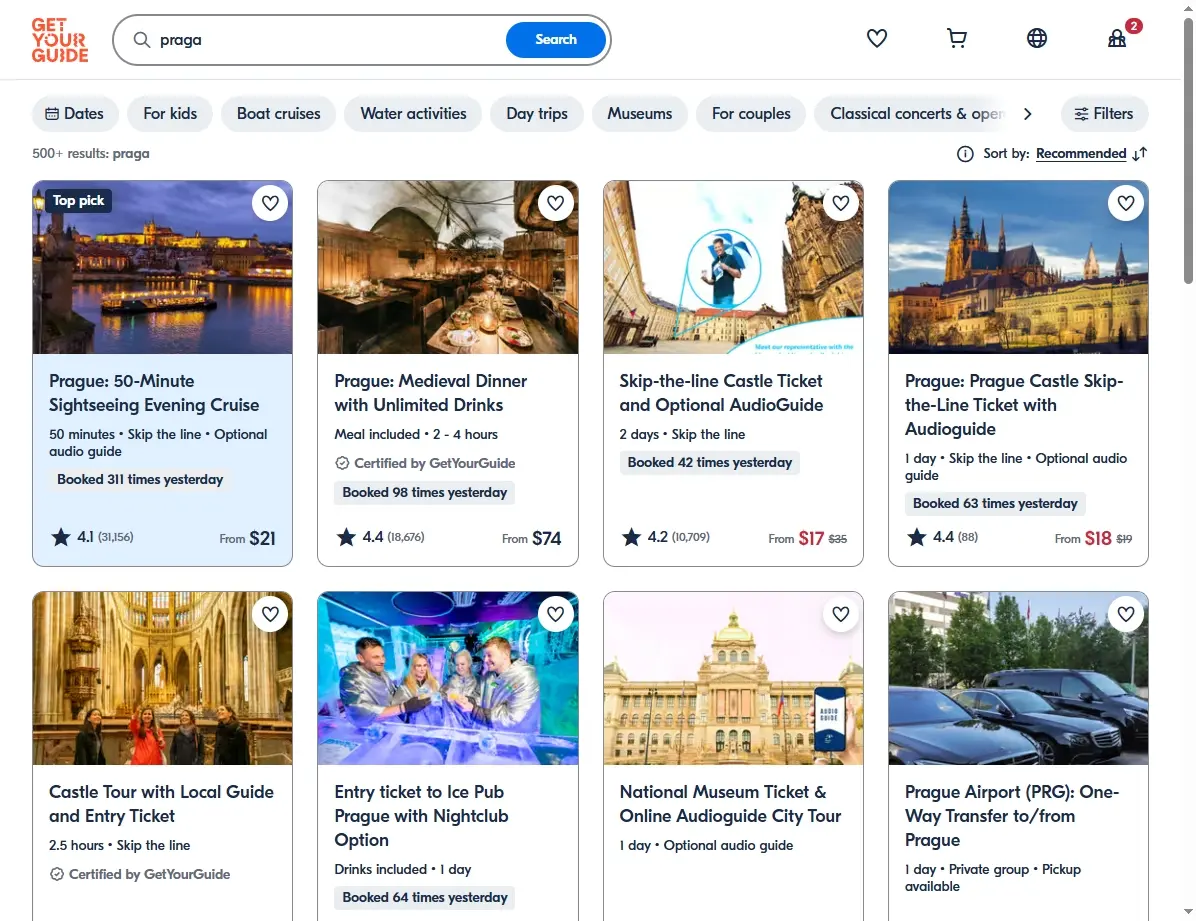
Task: Open the language globe icon
Action: [1037, 38]
